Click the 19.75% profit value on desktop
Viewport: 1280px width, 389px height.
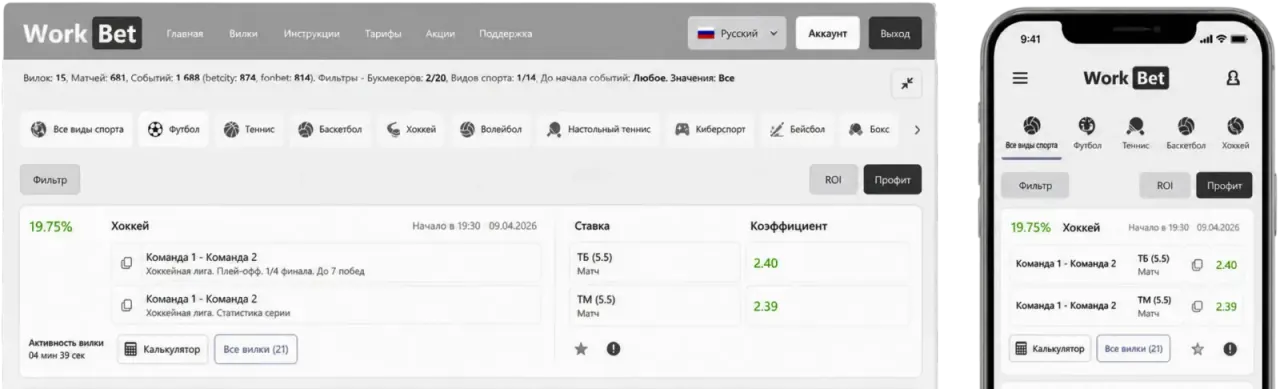pyautogui.click(x=51, y=226)
